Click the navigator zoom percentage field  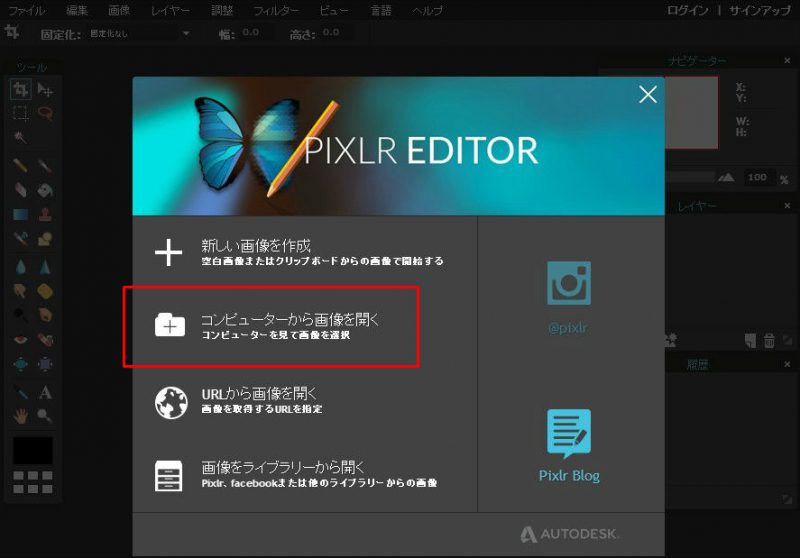(x=758, y=177)
